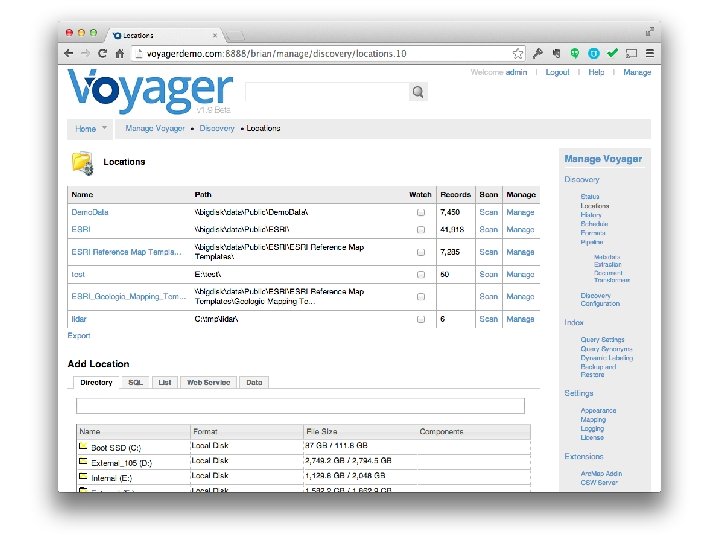Click the magnifier search button

click(x=418, y=92)
